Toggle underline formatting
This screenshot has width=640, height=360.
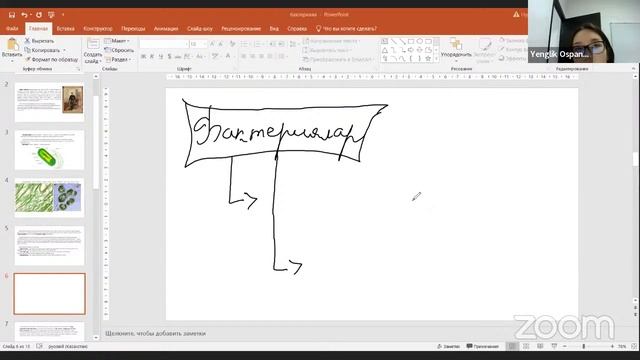click(161, 56)
